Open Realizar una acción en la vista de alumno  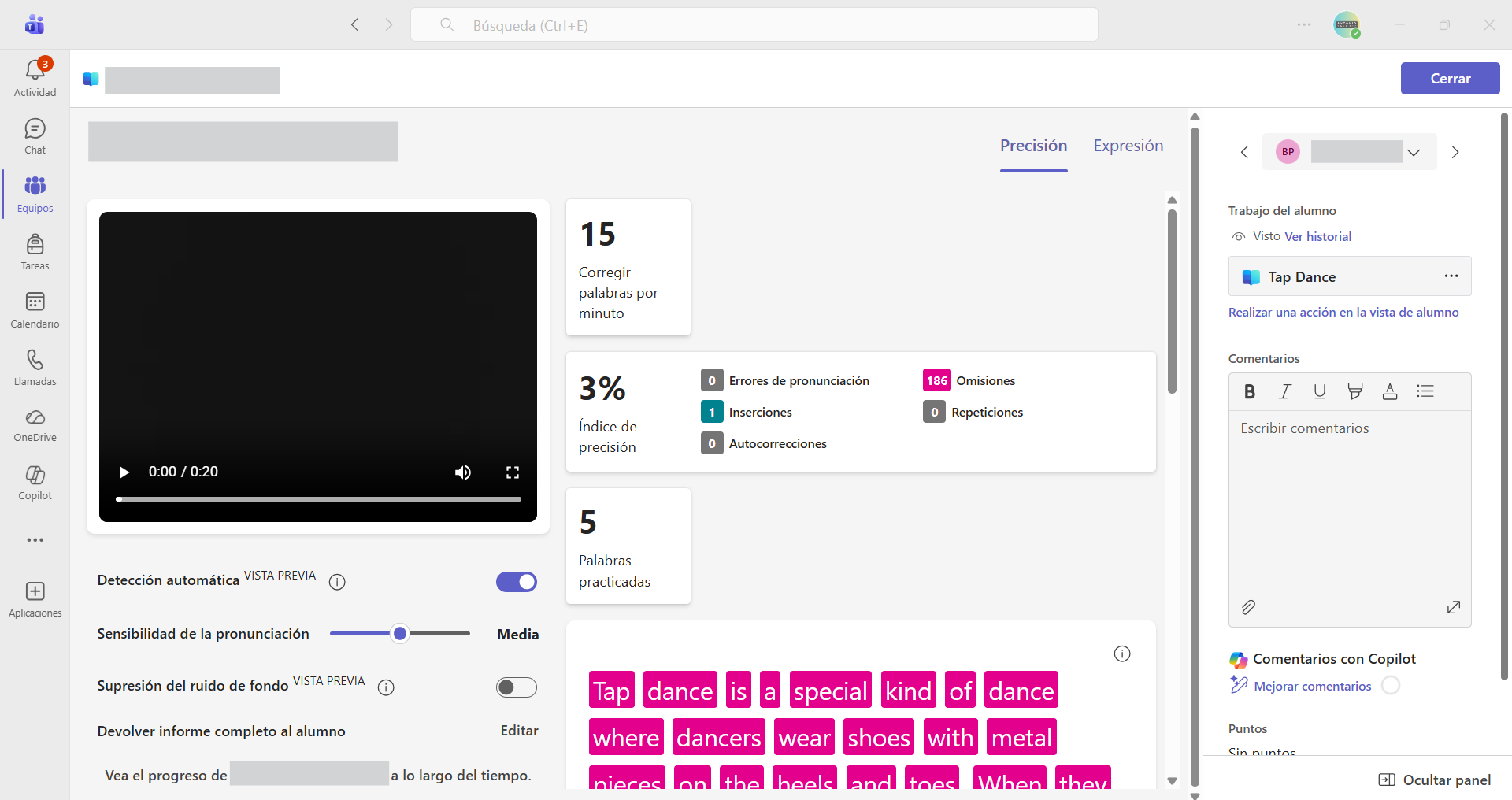(x=1343, y=313)
